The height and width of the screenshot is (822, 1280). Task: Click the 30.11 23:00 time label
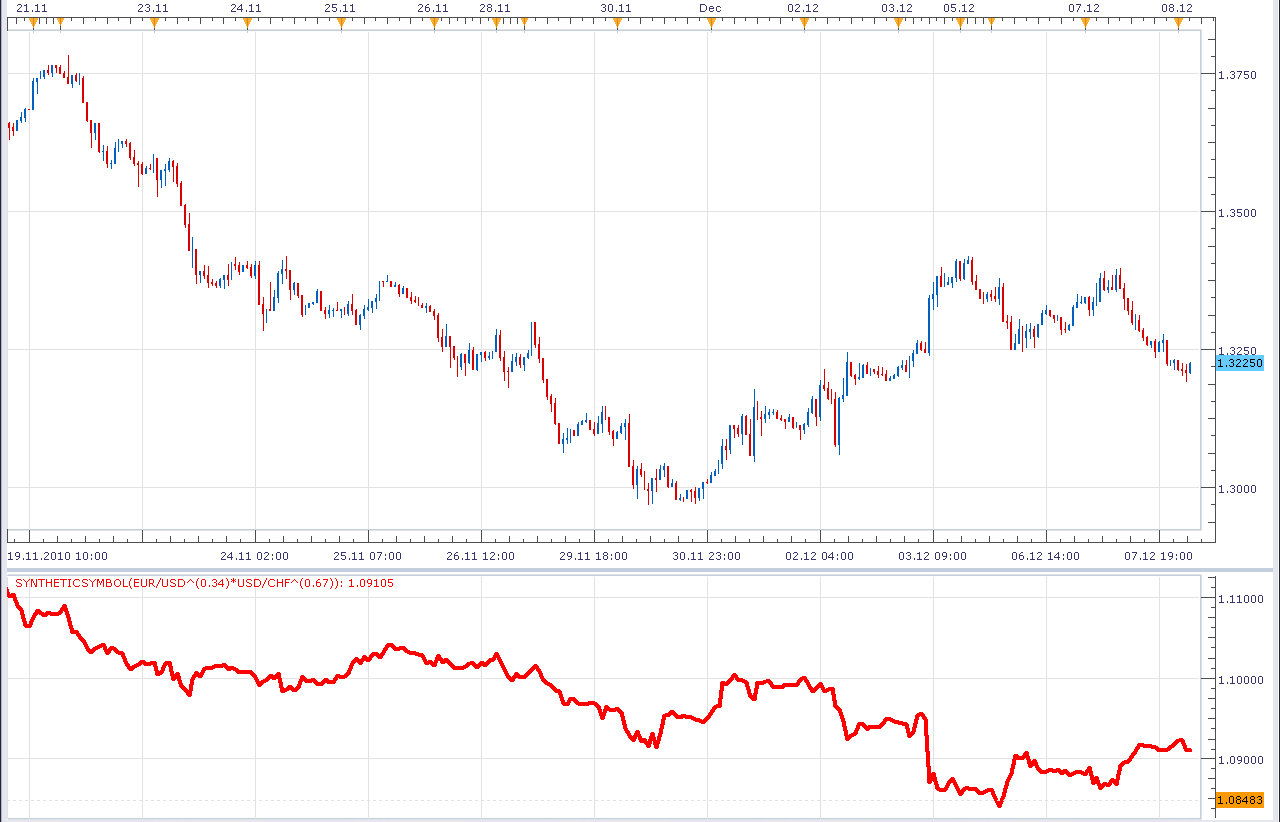coord(707,555)
